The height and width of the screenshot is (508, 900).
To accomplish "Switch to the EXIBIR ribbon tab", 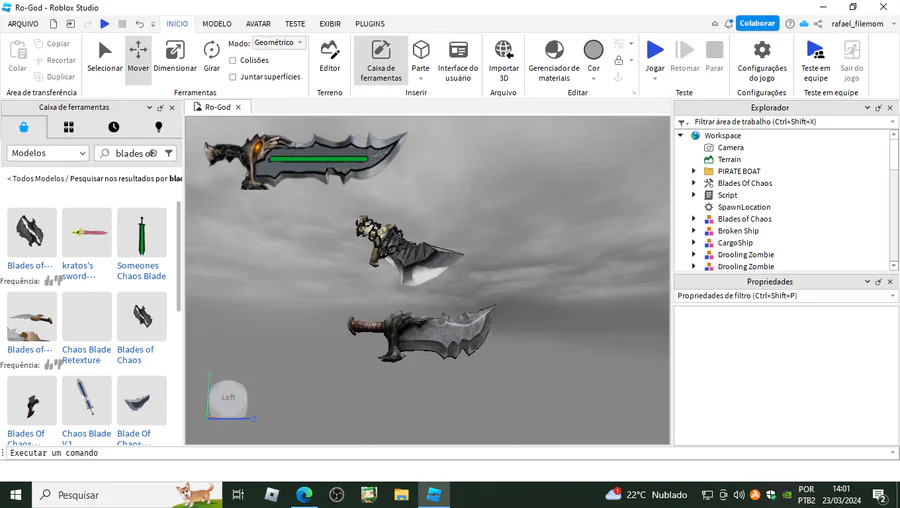I will [330, 24].
